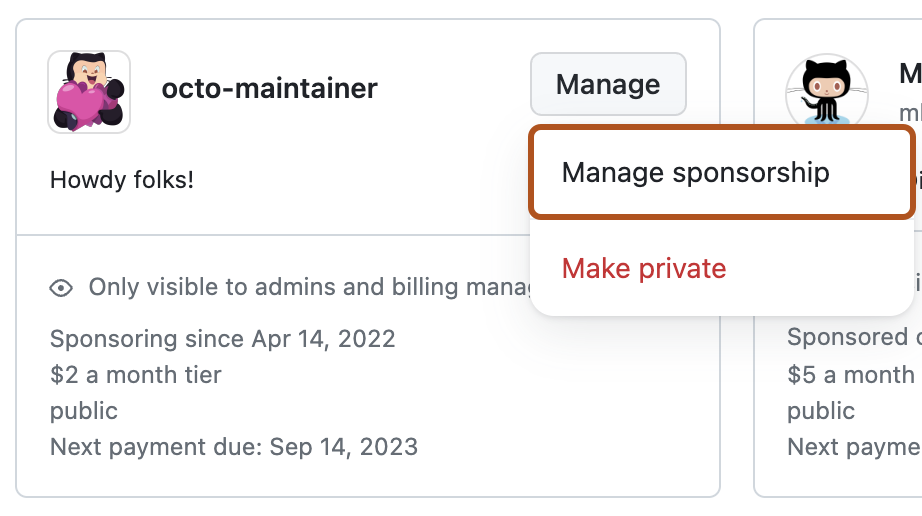Click "Next payment due: Sep 14, 2023"

[234, 446]
